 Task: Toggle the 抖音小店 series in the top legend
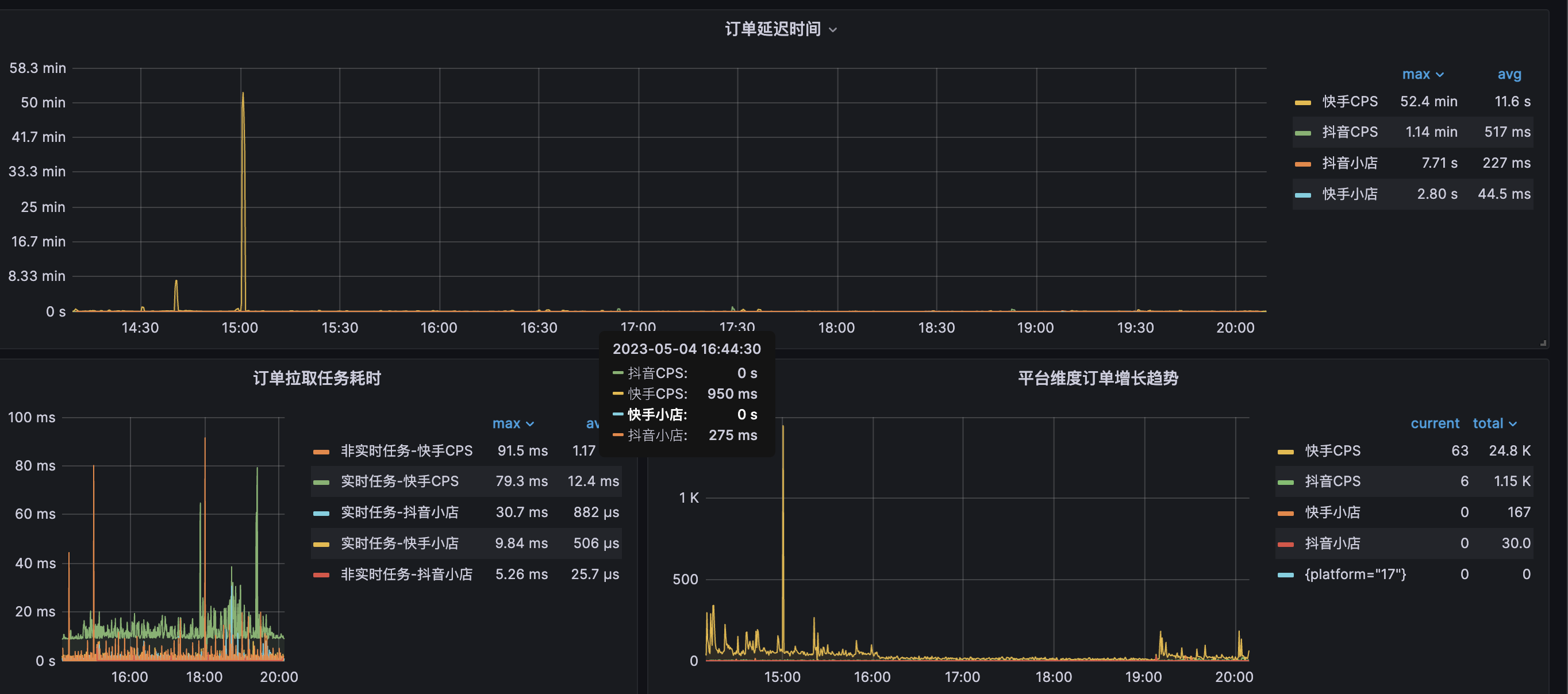point(1350,163)
